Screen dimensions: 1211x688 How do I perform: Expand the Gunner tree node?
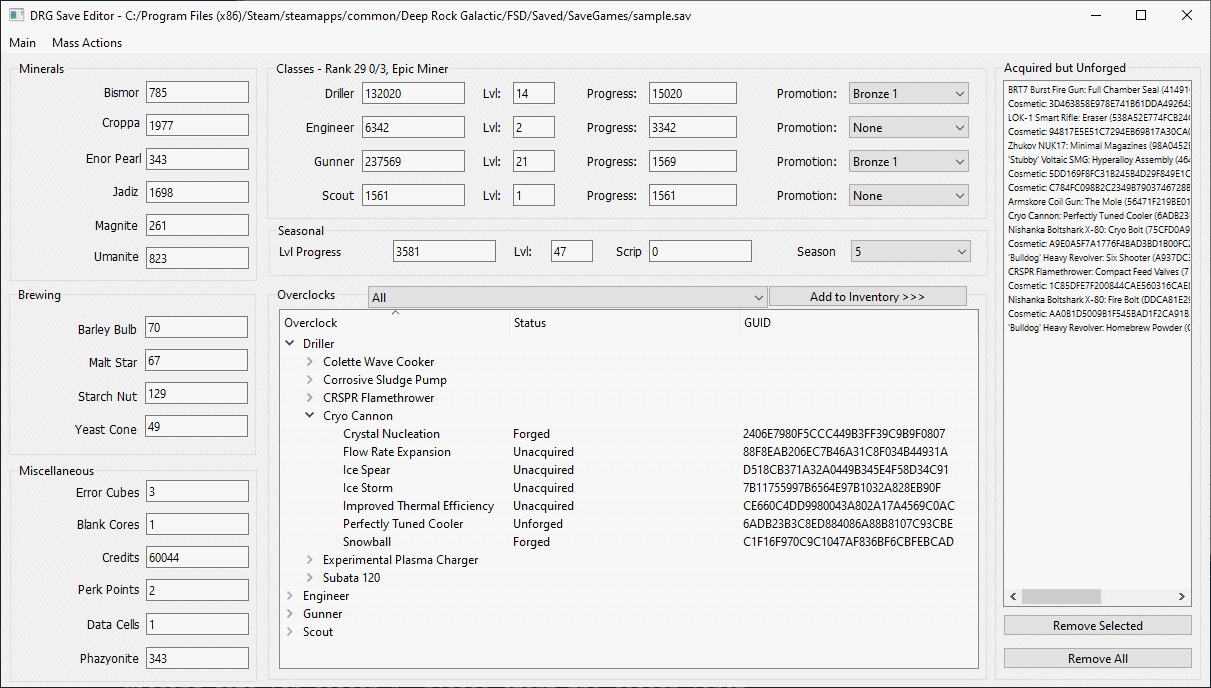click(x=290, y=614)
